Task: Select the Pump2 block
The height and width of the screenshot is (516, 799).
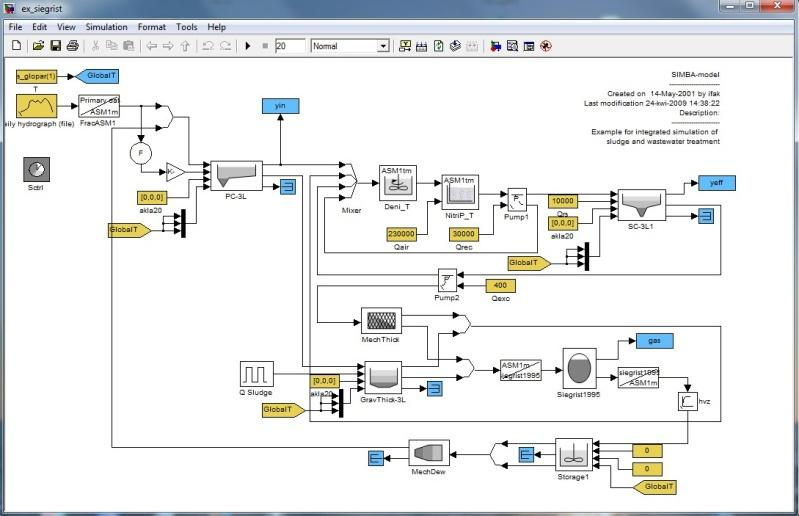Action: (447, 280)
